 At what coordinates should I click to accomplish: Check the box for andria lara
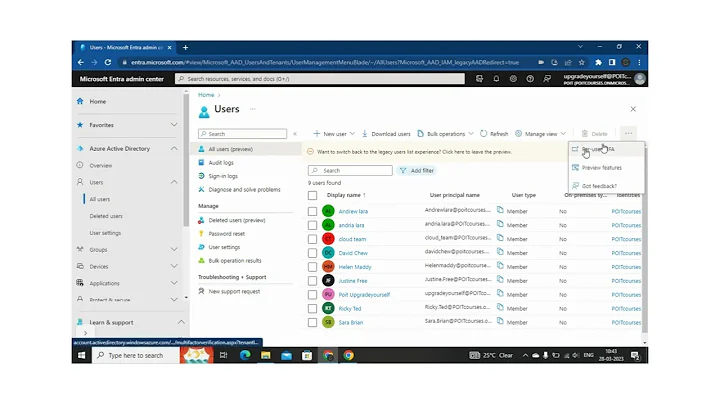click(x=312, y=225)
